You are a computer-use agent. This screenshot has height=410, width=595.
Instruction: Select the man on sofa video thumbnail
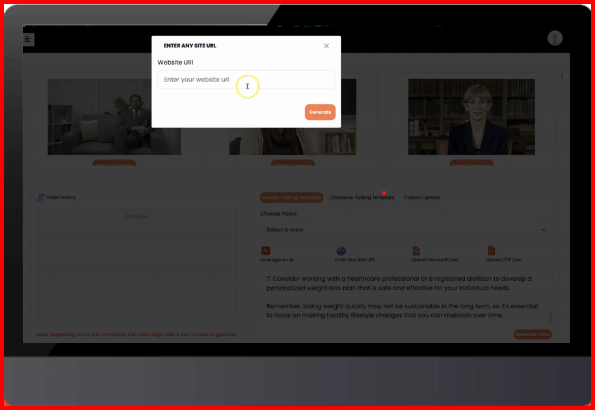pos(114,117)
